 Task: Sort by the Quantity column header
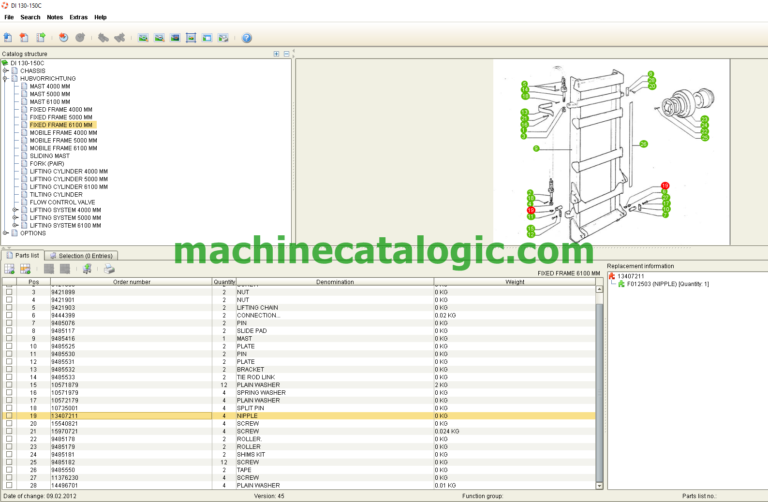coord(224,282)
